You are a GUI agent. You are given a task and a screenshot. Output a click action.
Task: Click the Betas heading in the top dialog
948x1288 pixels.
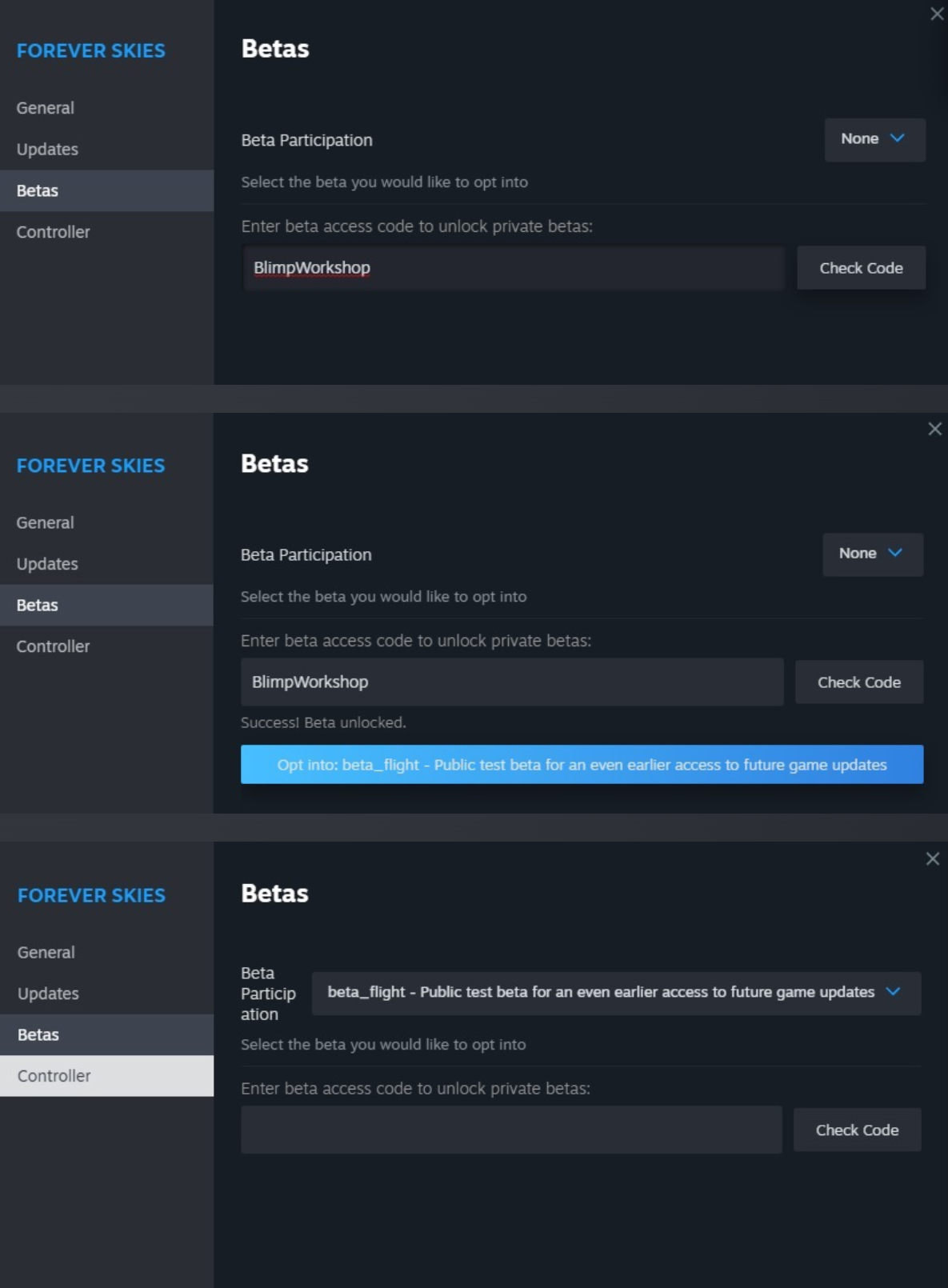pyautogui.click(x=275, y=49)
